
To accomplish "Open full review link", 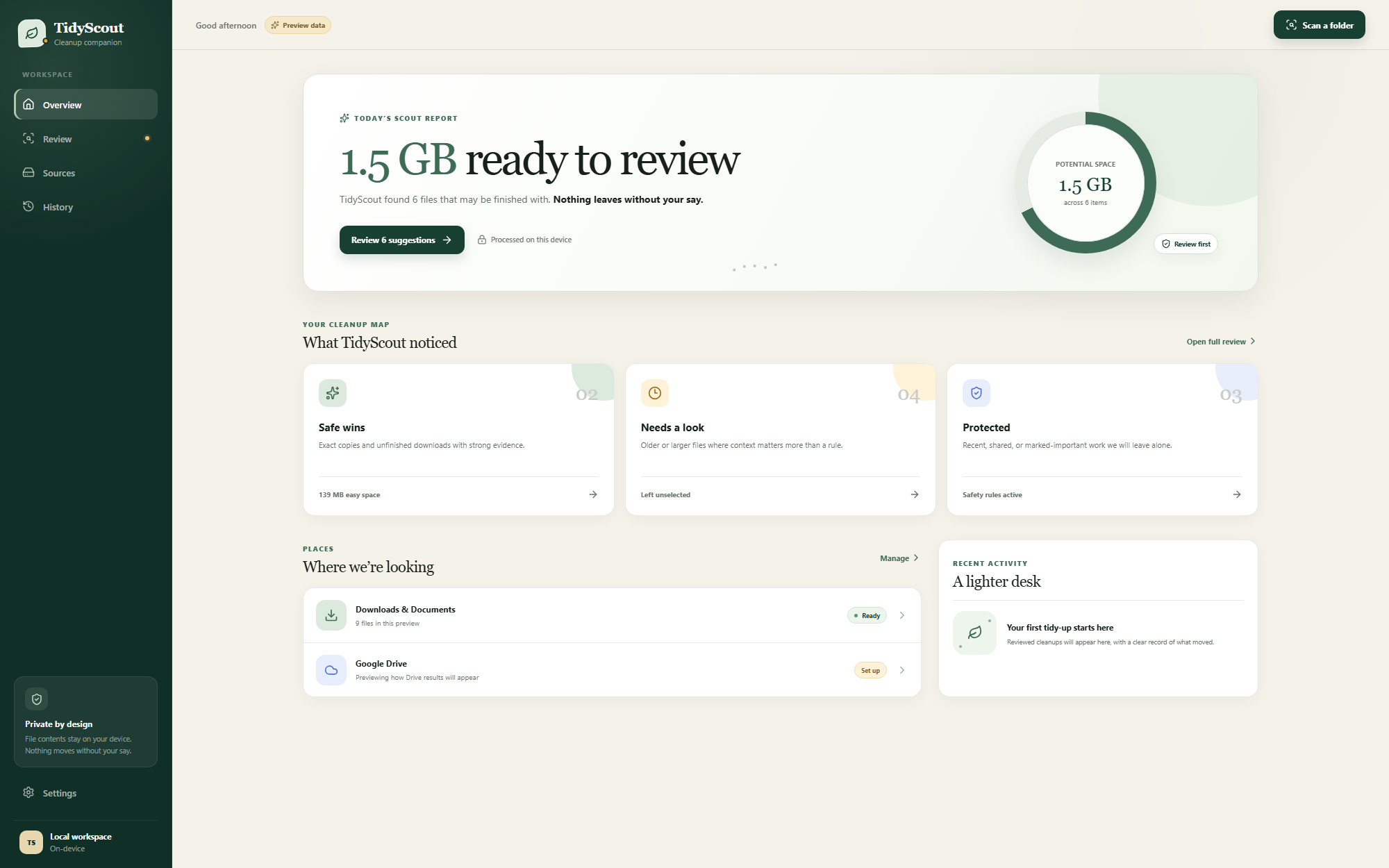I will coord(1221,342).
